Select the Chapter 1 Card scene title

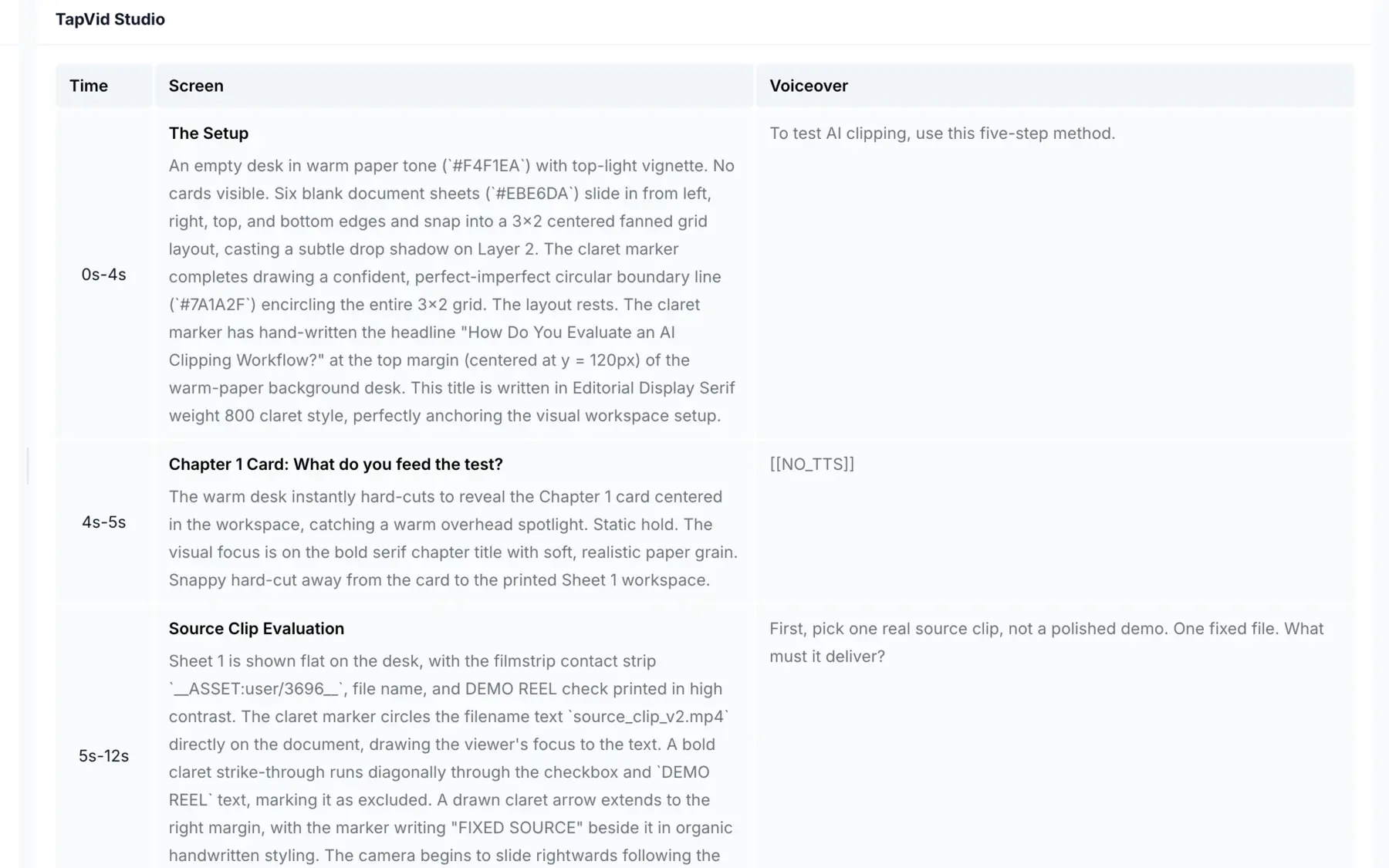[x=336, y=464]
